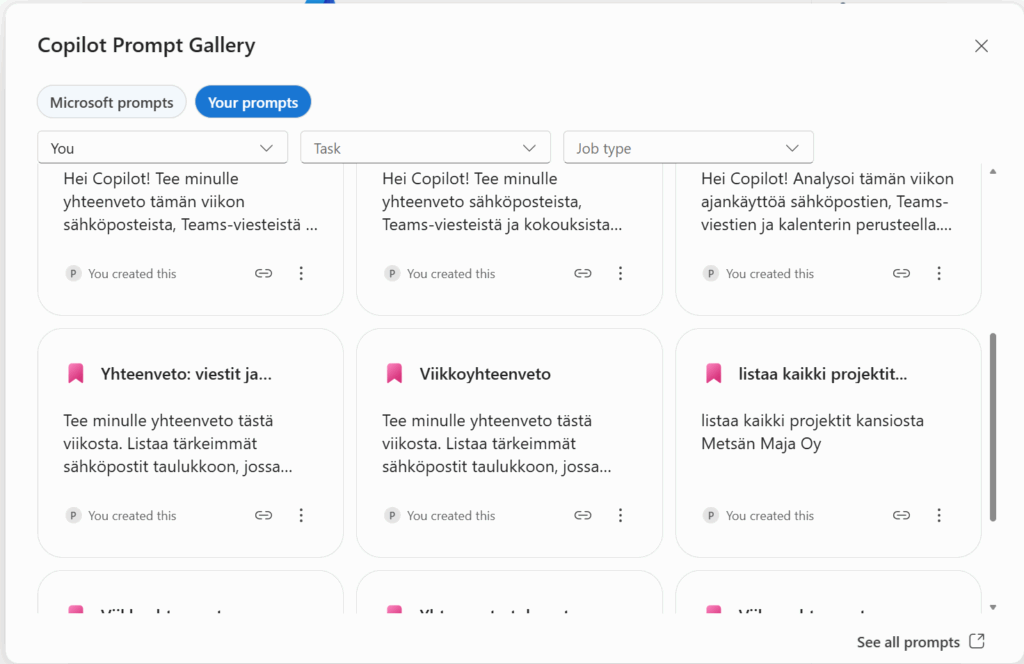
Task: Click the P avatar on the 'Analysoi tämän viikon' card
Action: (x=711, y=273)
